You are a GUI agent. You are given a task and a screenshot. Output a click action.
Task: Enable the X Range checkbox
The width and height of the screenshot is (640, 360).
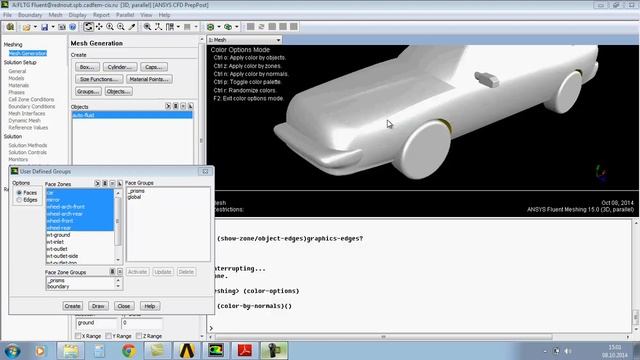pos(78,336)
